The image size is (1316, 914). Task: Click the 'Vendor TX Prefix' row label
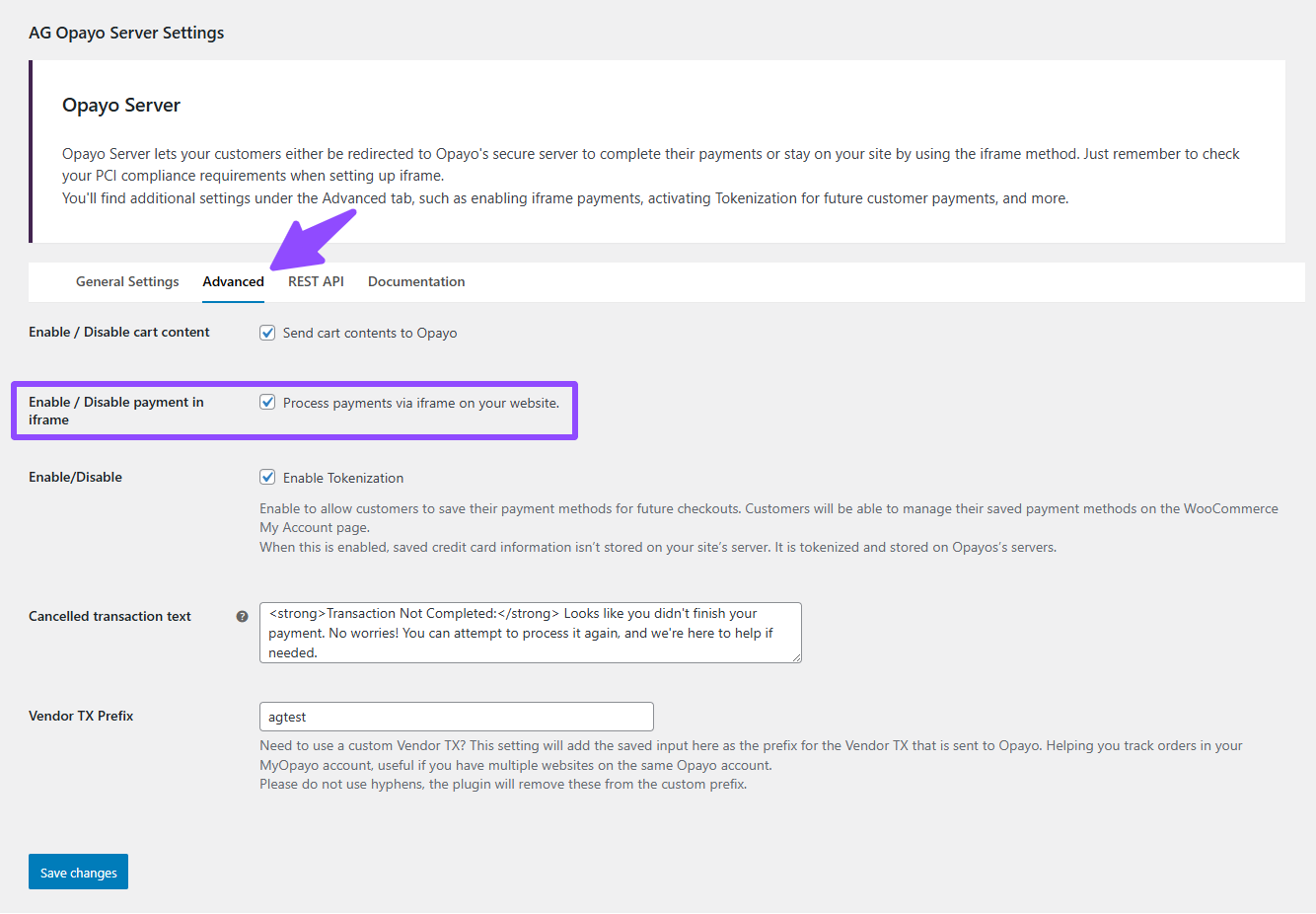click(x=81, y=716)
